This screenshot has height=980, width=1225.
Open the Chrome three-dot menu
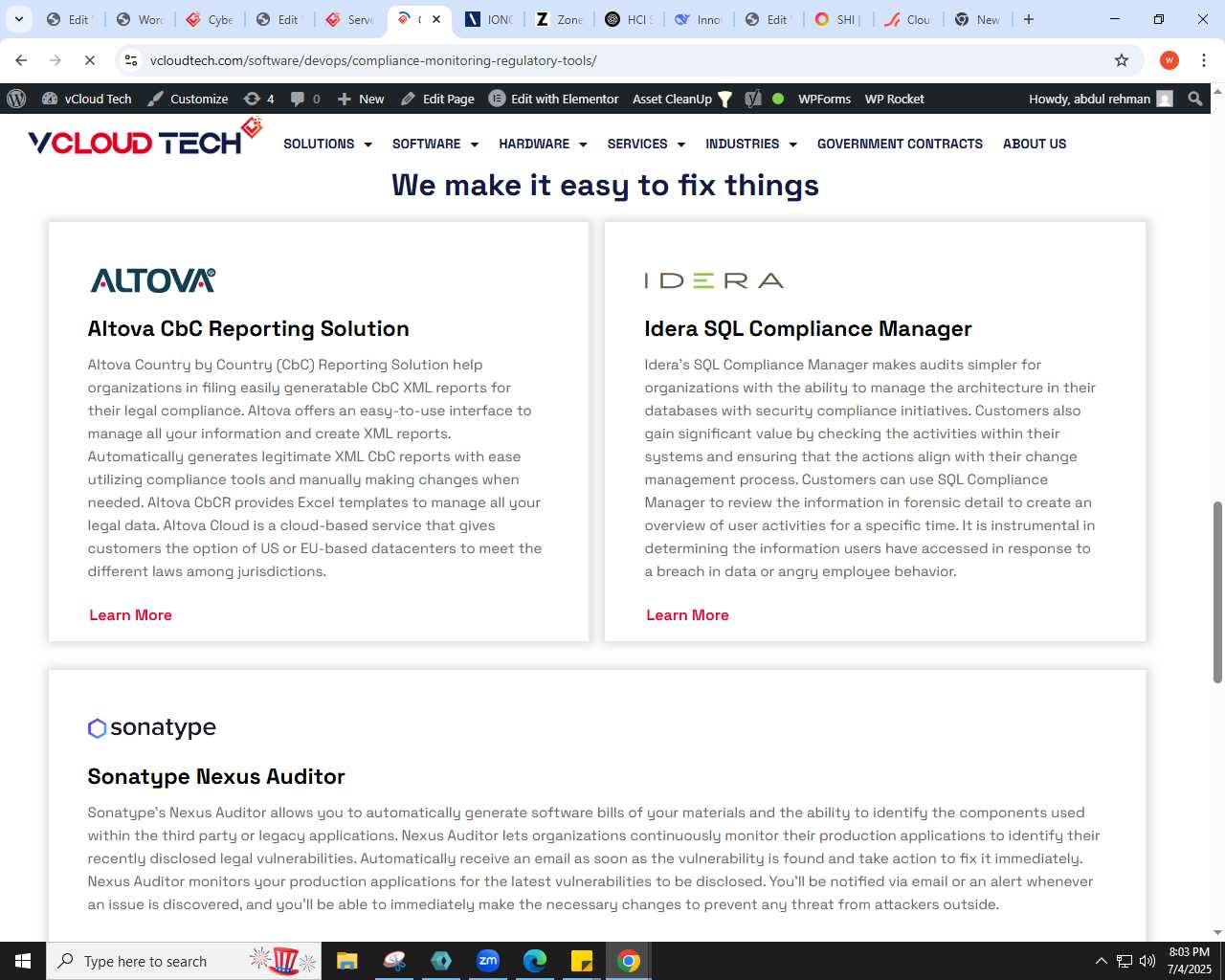[x=1204, y=60]
